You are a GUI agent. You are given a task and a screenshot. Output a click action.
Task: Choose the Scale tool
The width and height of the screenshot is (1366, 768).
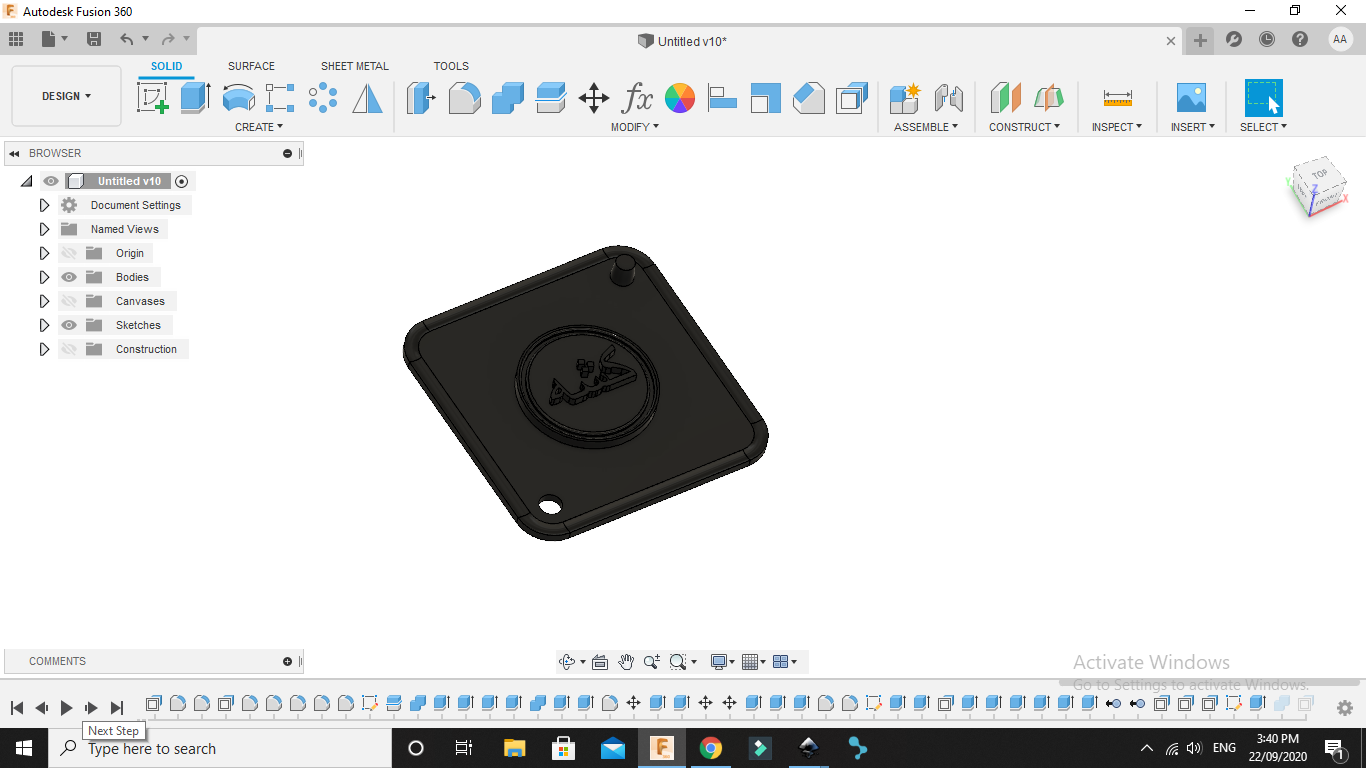[x=765, y=98]
